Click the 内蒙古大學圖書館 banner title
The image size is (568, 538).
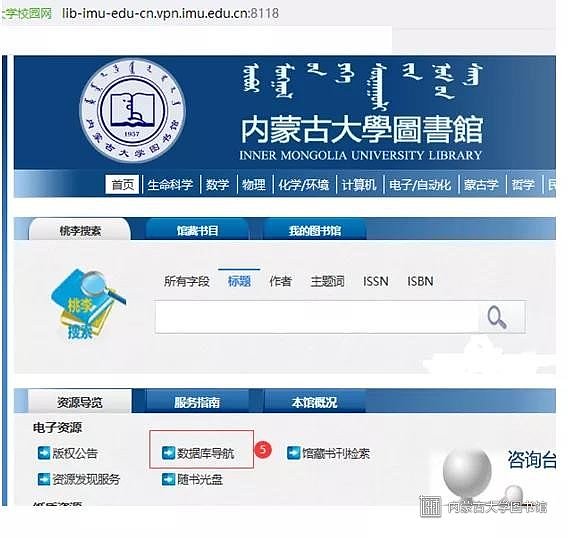[x=362, y=130]
